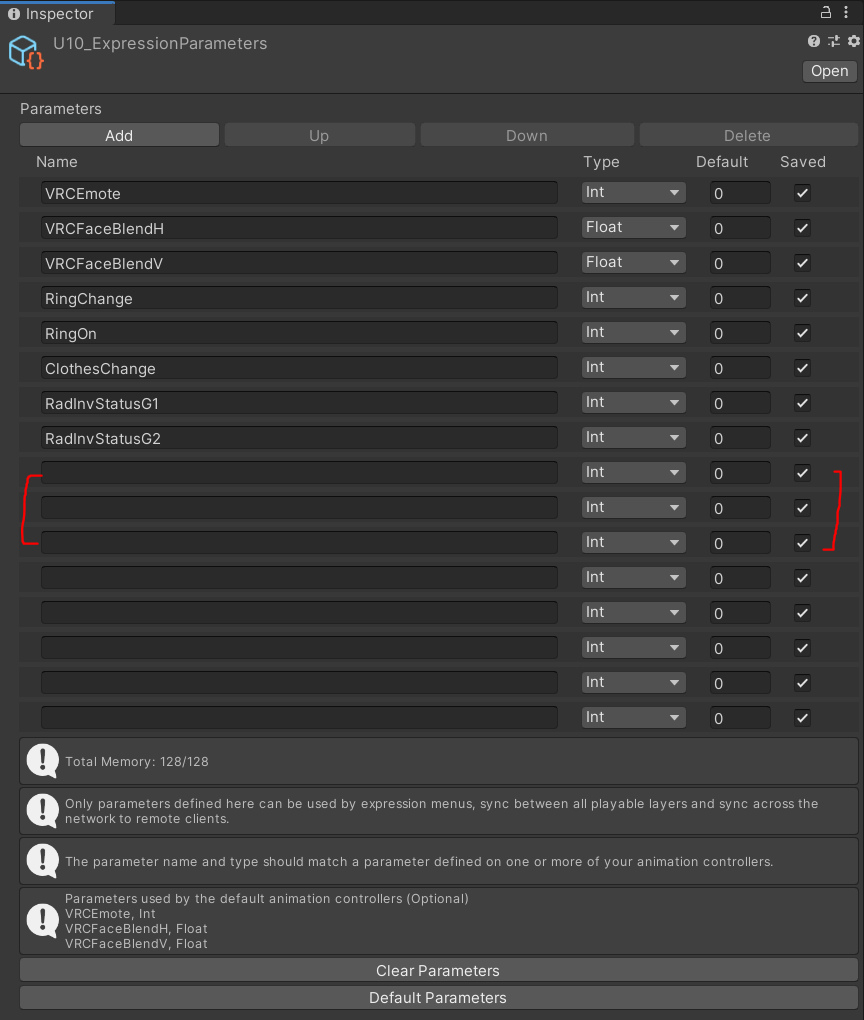Click the RingChange name field
The image size is (864, 1020).
pos(299,298)
